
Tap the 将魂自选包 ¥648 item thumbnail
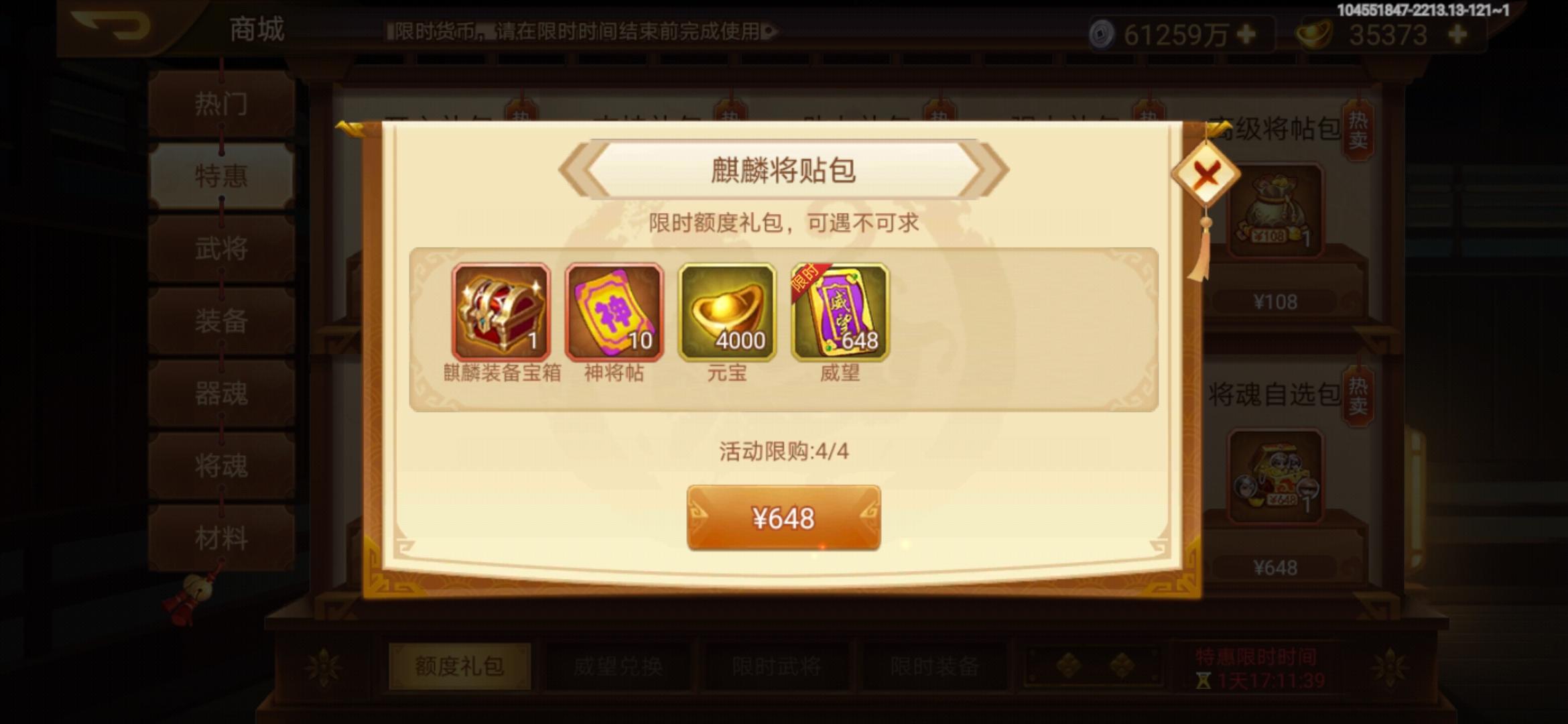tap(1275, 477)
